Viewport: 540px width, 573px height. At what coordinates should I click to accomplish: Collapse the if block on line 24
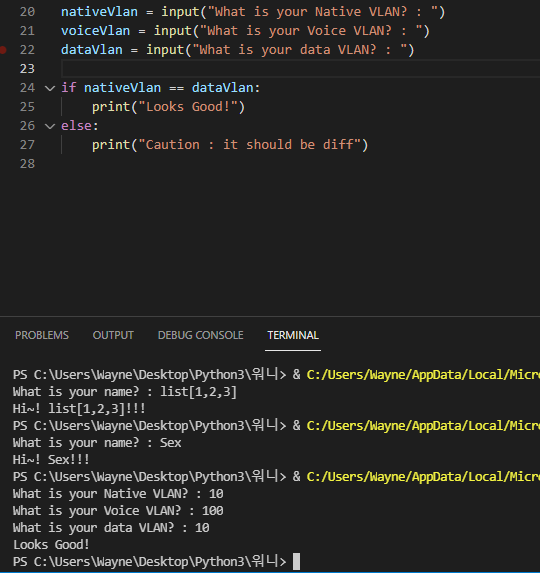(x=50, y=88)
